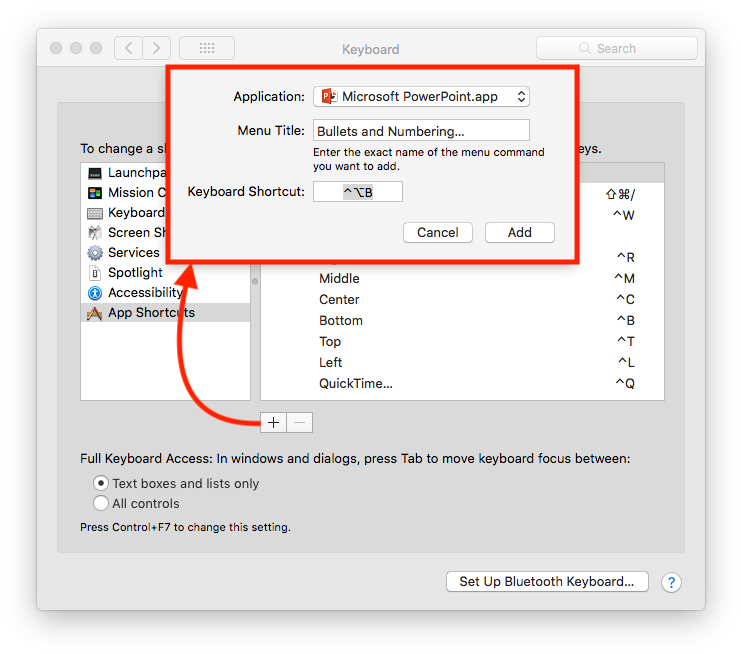
Task: Cancel the shortcut dialog
Action: 437,232
